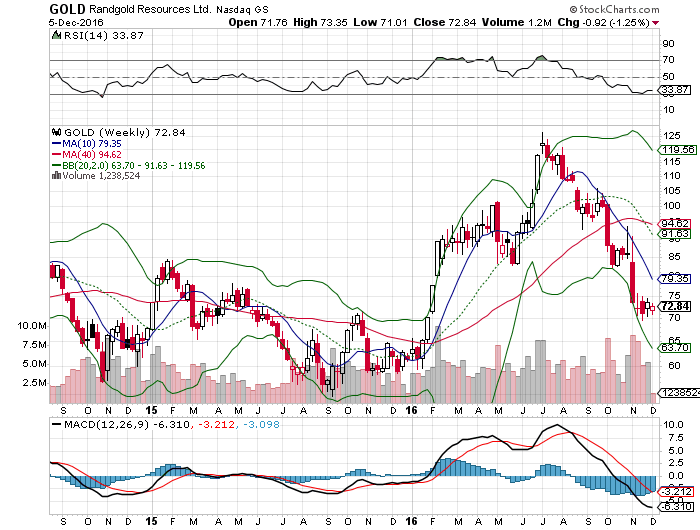Image resolution: width=700 pixels, height=530 pixels.
Task: Click the candlestick icon beside GOLD (Weekly)
Action: (56, 131)
